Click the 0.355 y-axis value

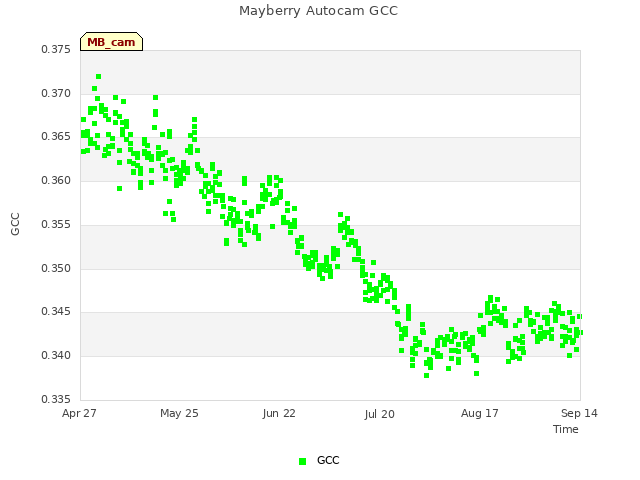tap(56, 224)
